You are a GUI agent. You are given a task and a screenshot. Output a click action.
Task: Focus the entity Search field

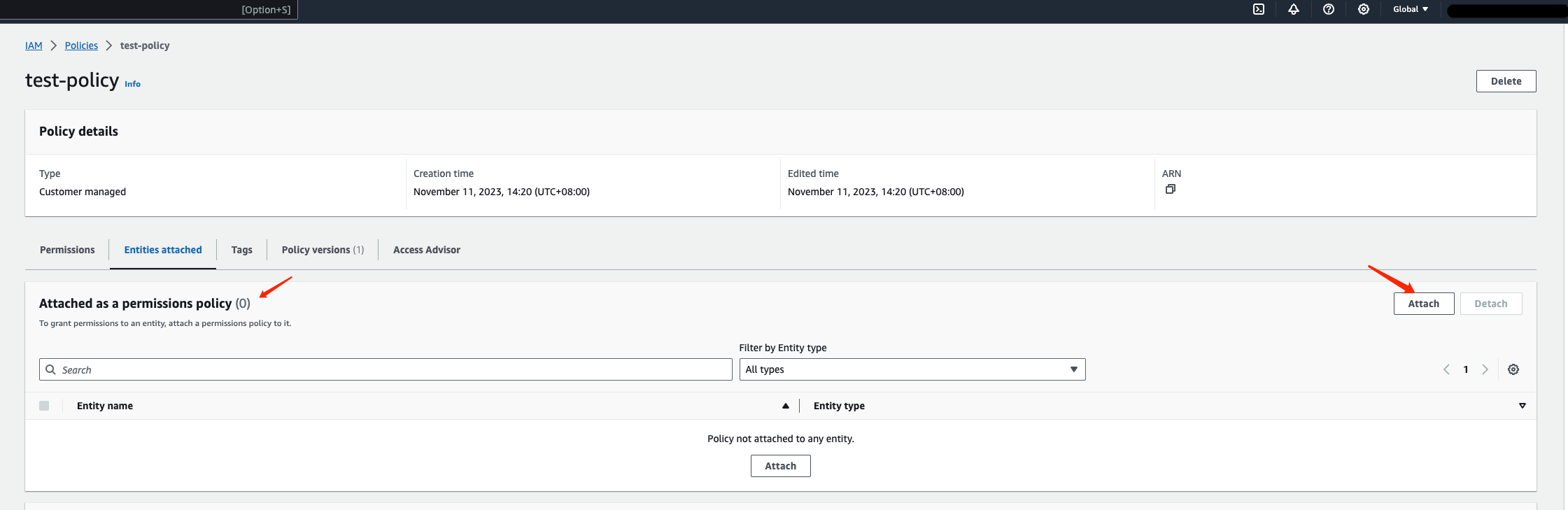tap(386, 369)
